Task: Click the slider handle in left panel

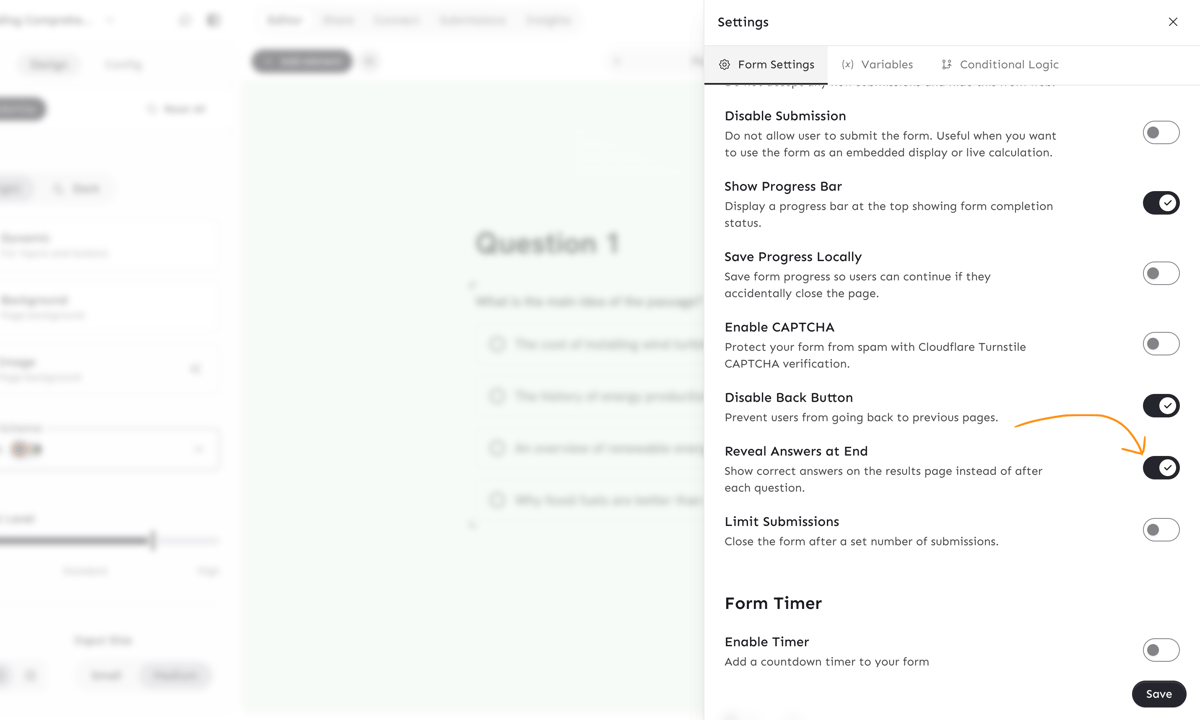Action: click(x=153, y=541)
